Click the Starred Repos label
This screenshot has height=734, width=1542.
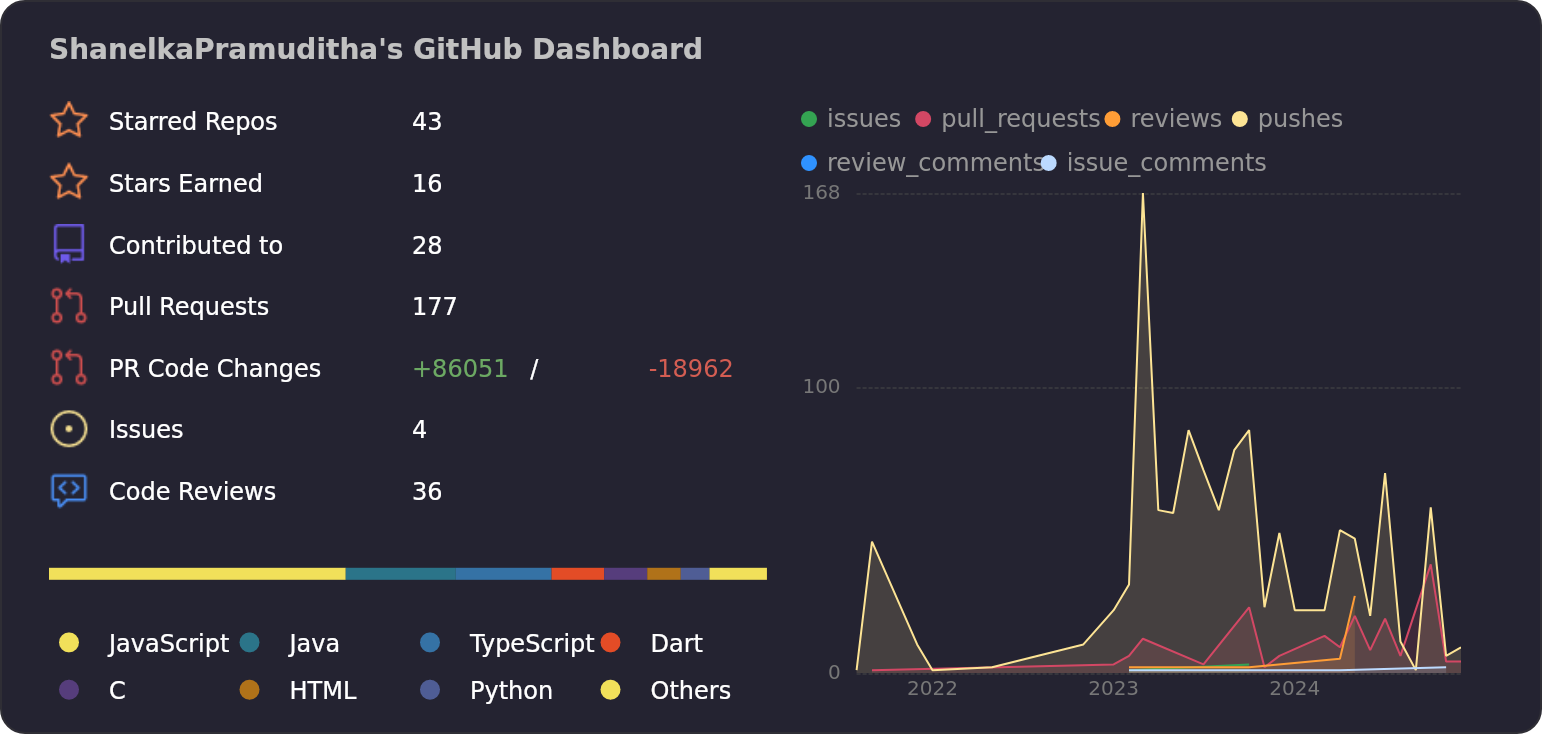click(x=193, y=122)
